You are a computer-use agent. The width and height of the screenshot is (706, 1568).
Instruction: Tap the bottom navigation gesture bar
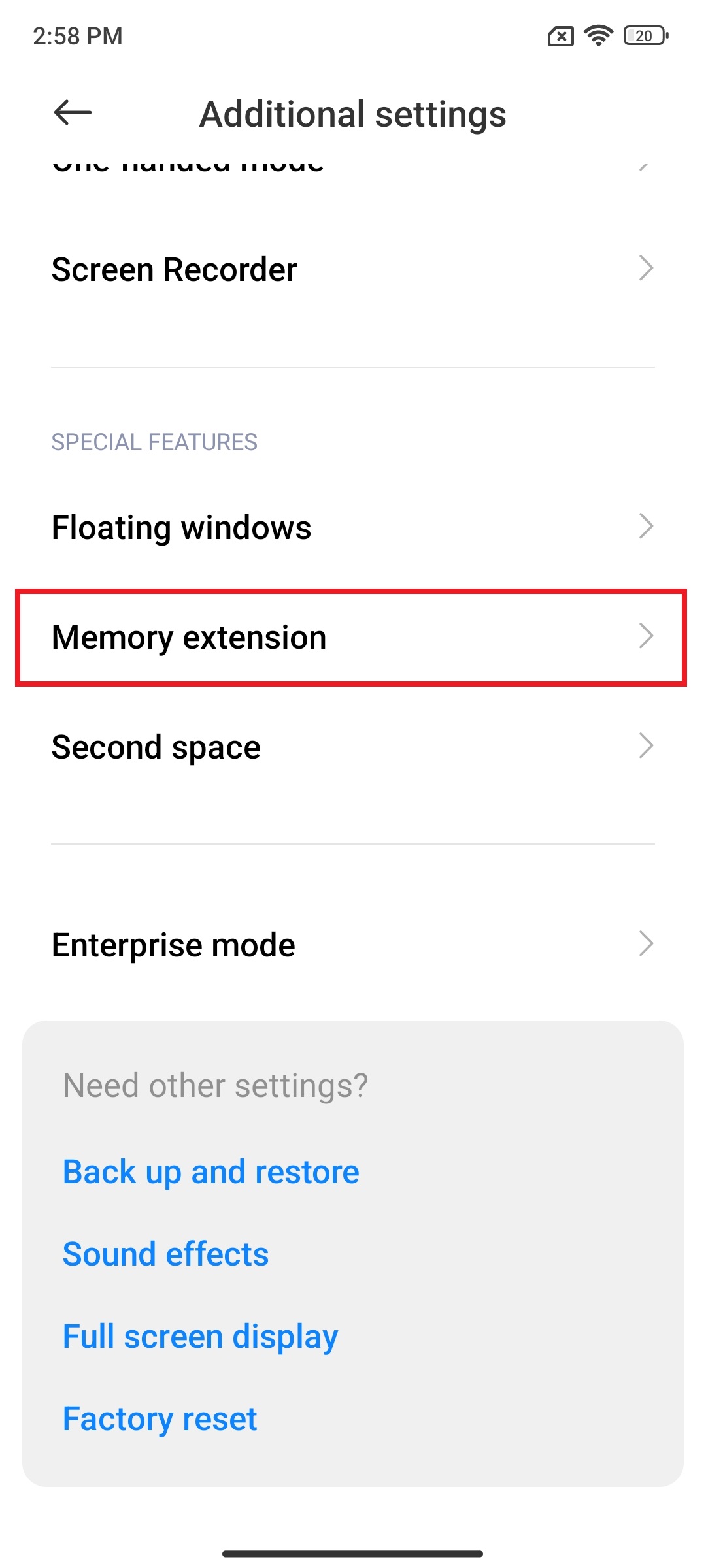point(353,1554)
